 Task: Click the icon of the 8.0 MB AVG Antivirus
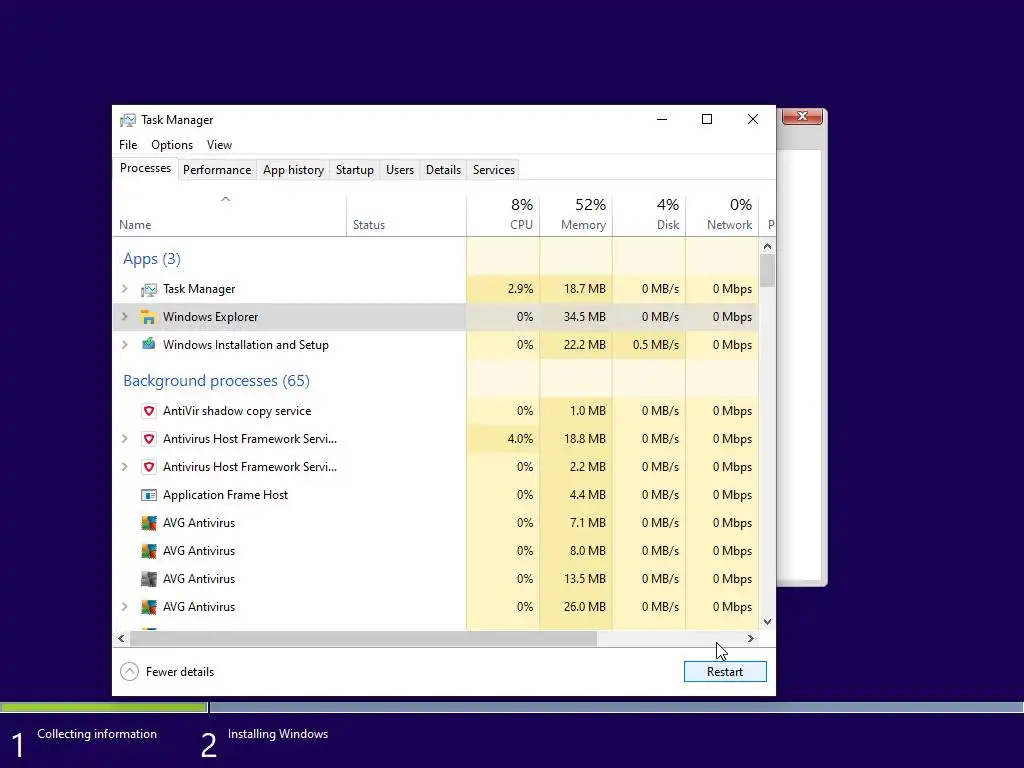[x=149, y=551]
